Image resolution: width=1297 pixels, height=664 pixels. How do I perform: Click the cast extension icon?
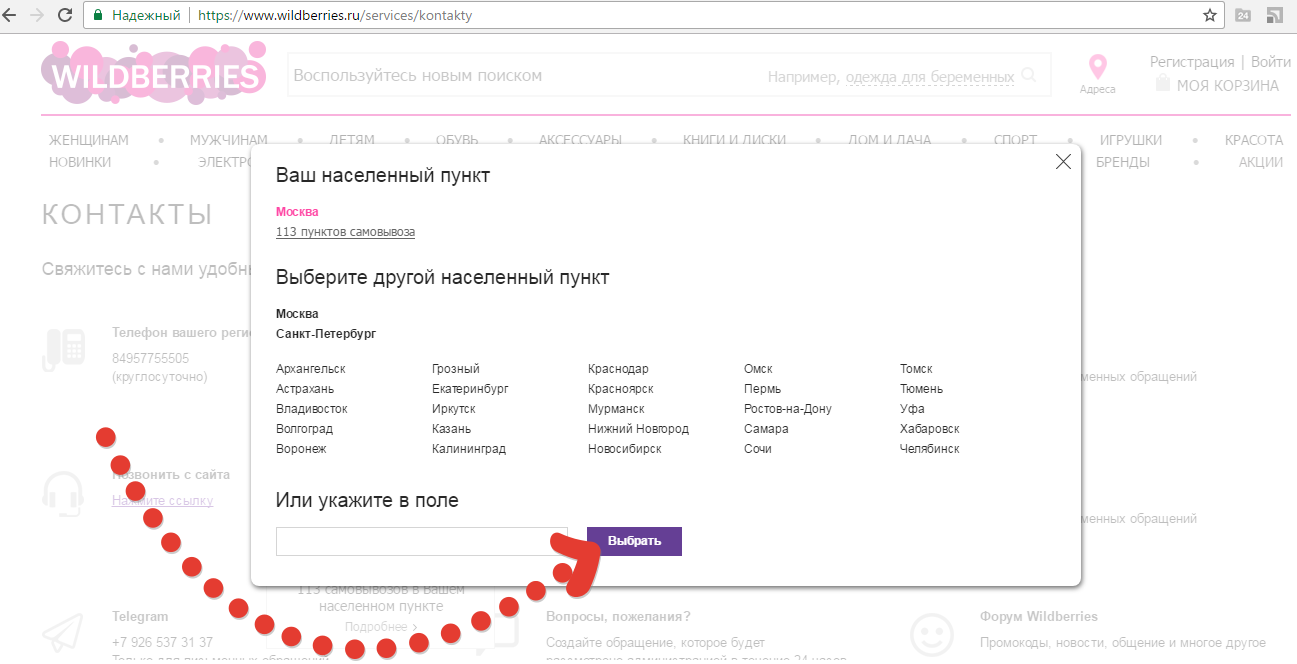tap(1275, 15)
